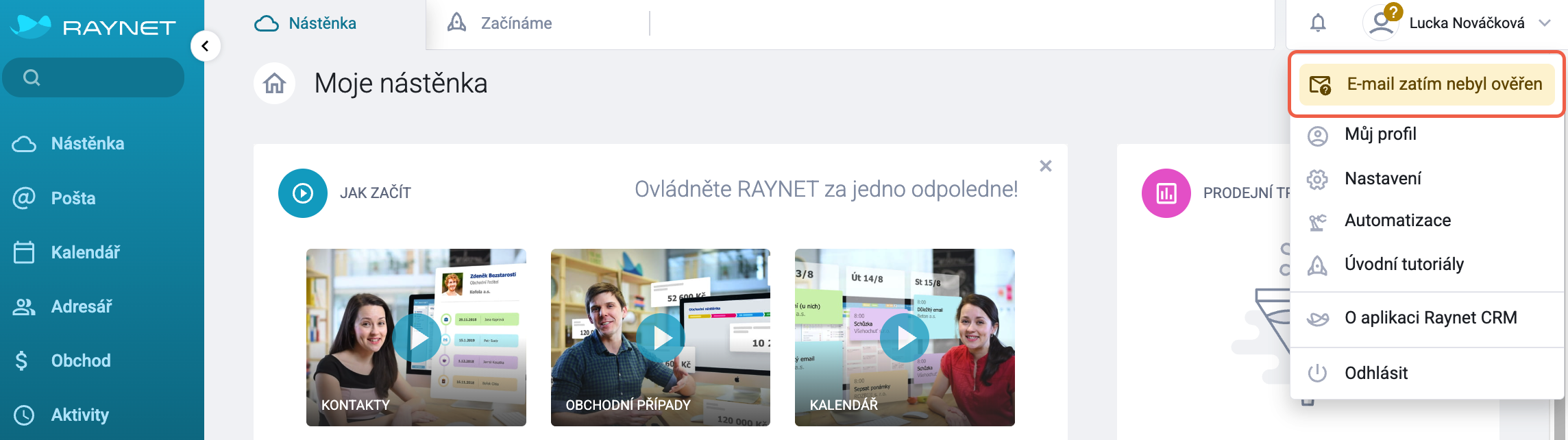Click the unverified email envelope icon
The image size is (1568, 440).
click(1320, 85)
